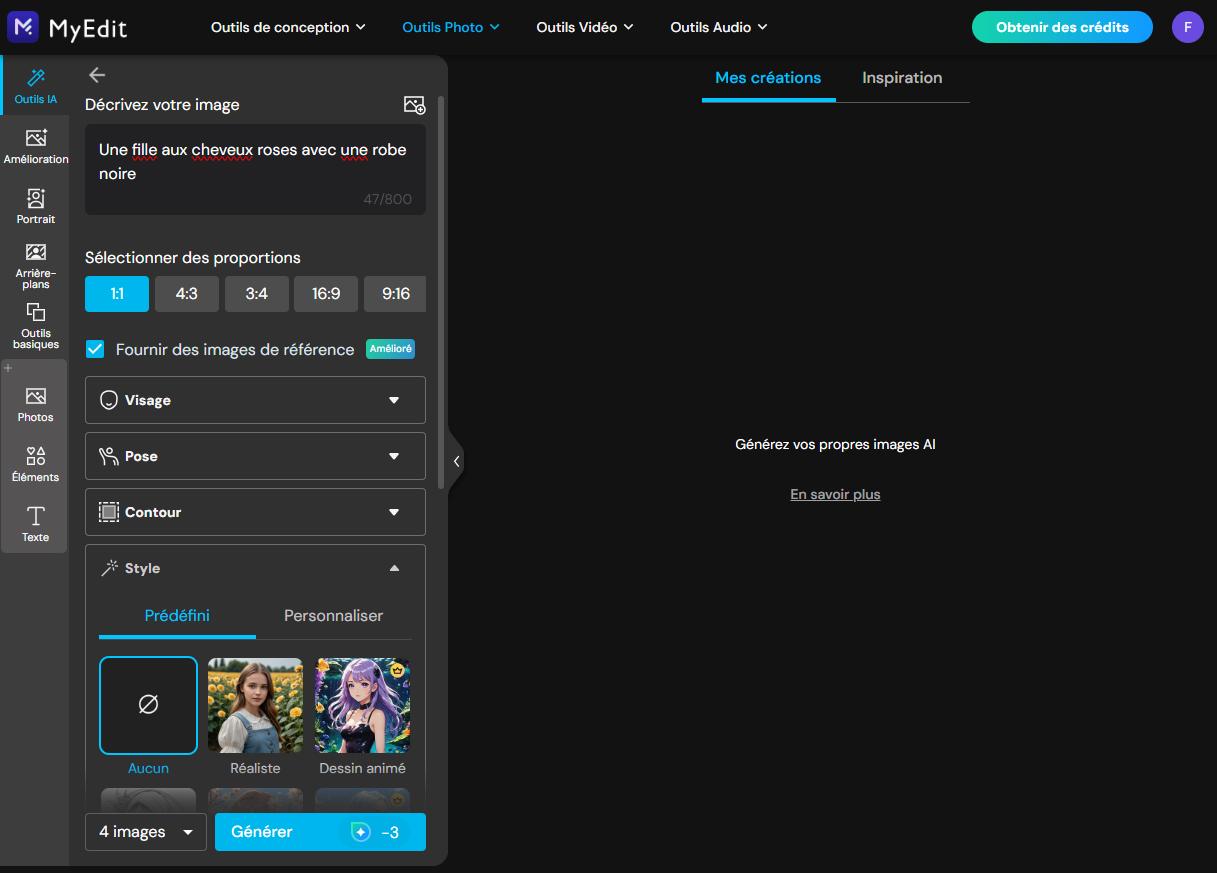Expand the Pose section arrow

[394, 456]
